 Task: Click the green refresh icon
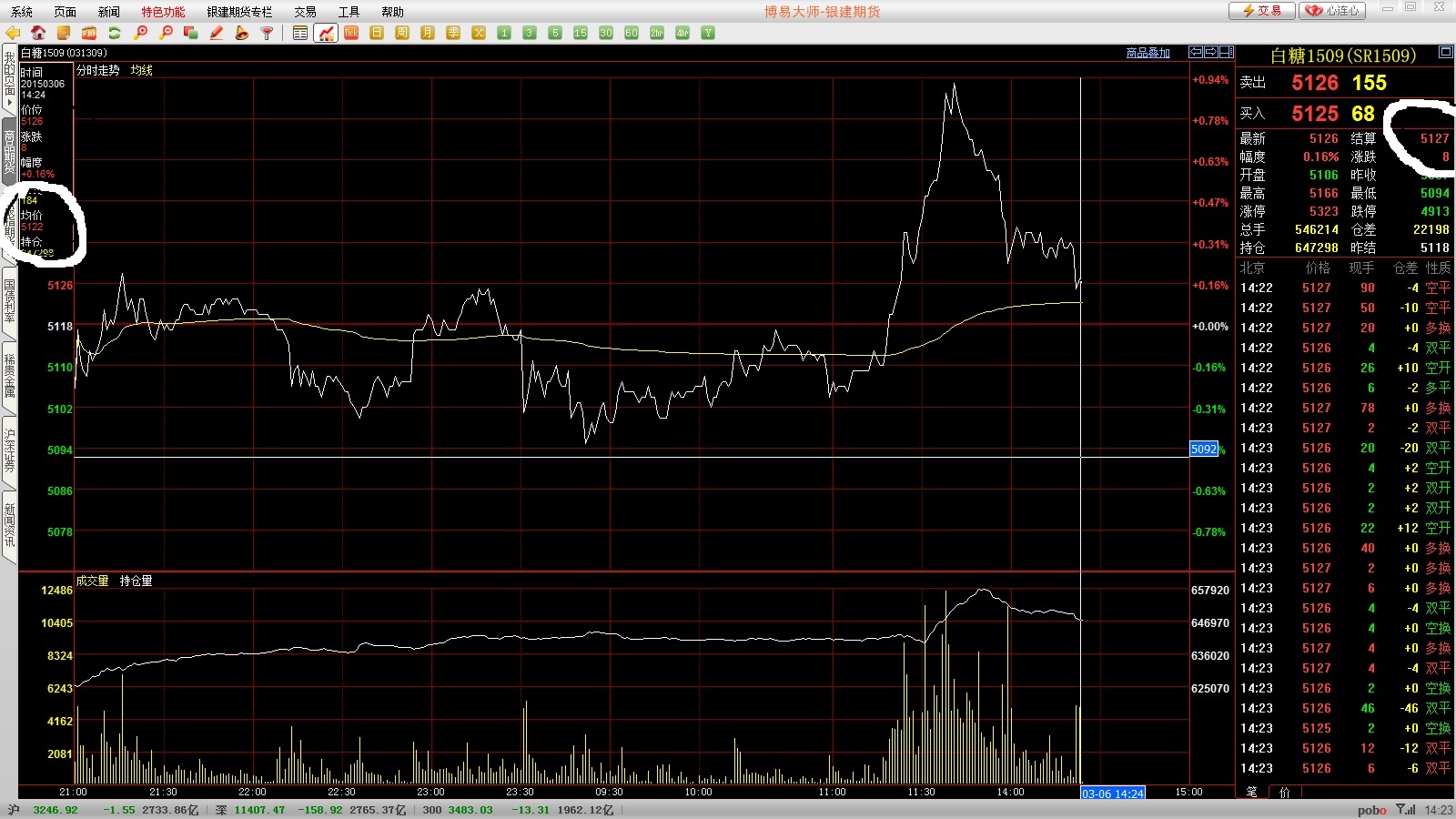tap(115, 33)
